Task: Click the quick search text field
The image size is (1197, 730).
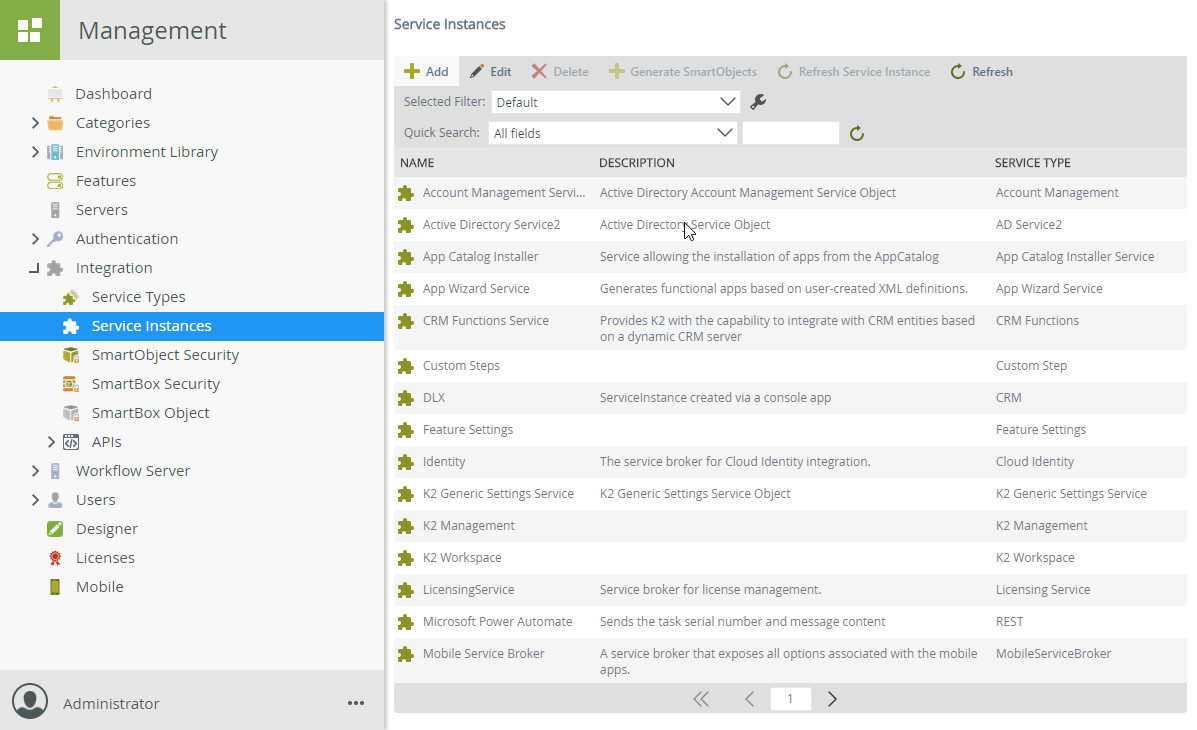Action: (x=791, y=133)
